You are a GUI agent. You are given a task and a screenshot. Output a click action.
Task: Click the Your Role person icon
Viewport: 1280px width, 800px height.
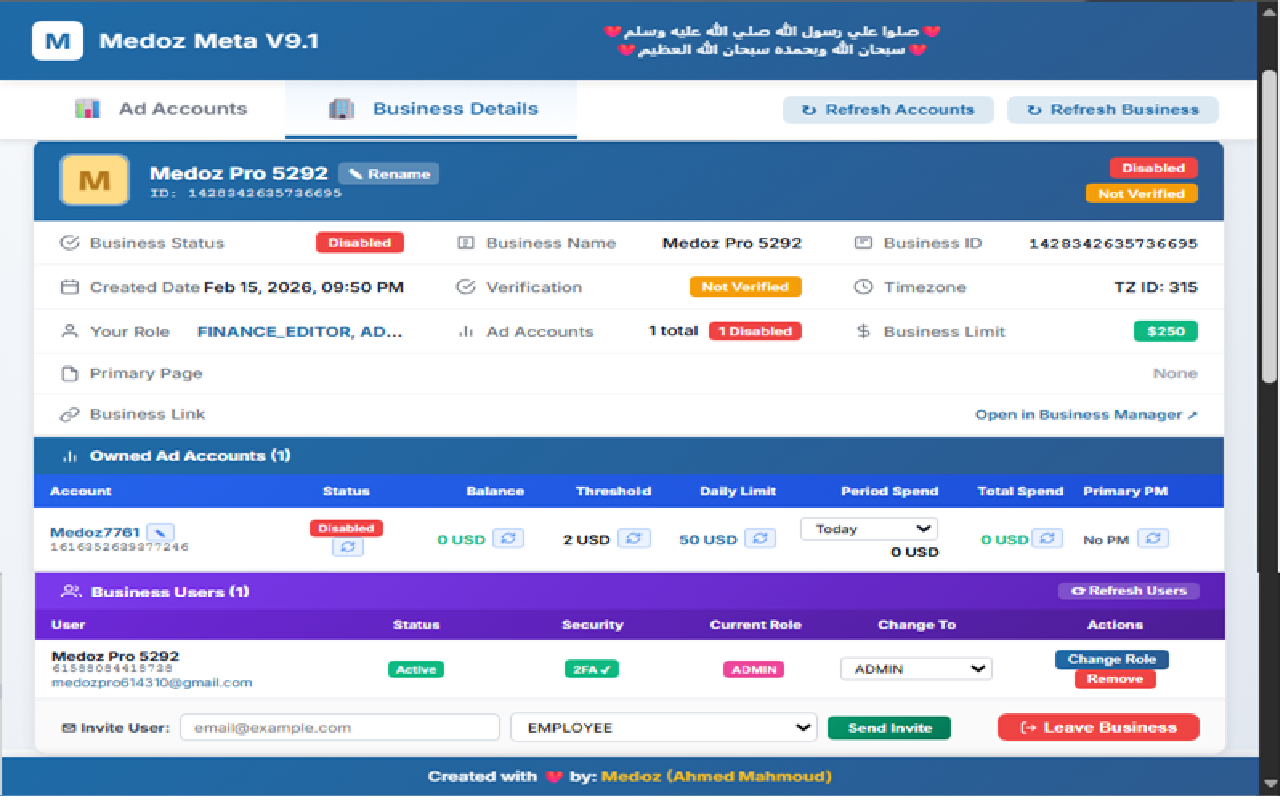(x=69, y=331)
